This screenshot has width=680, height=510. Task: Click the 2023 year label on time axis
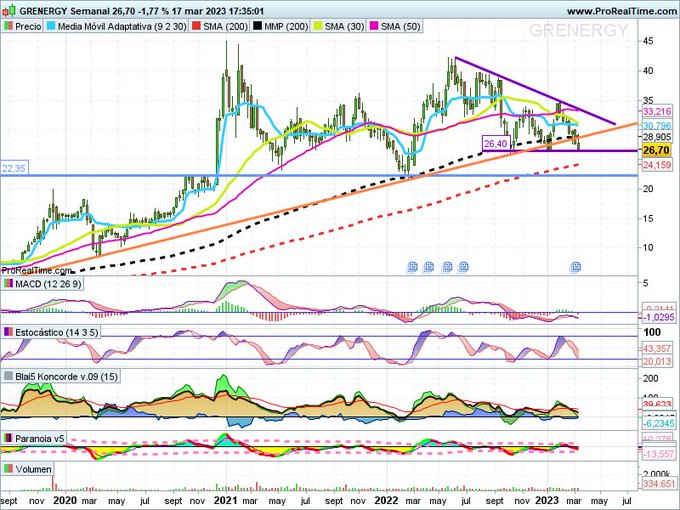click(547, 500)
